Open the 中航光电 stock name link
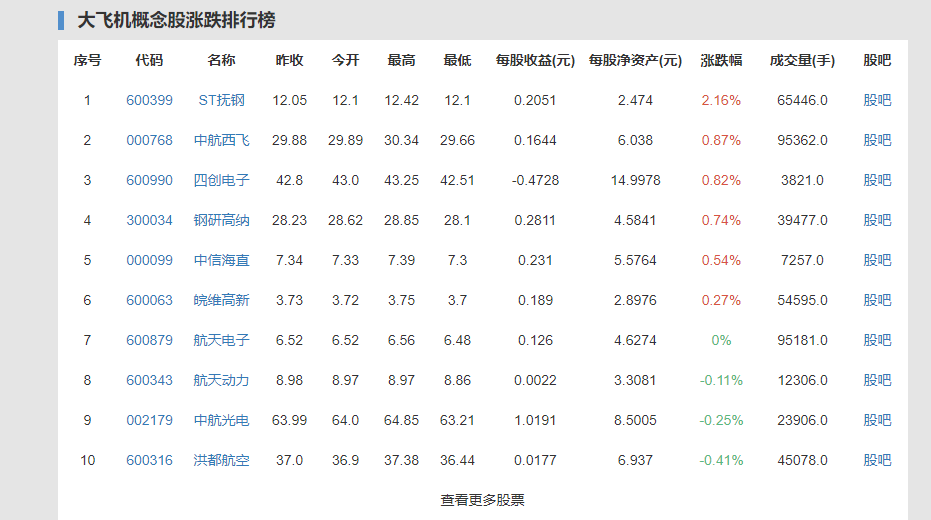 (221, 420)
